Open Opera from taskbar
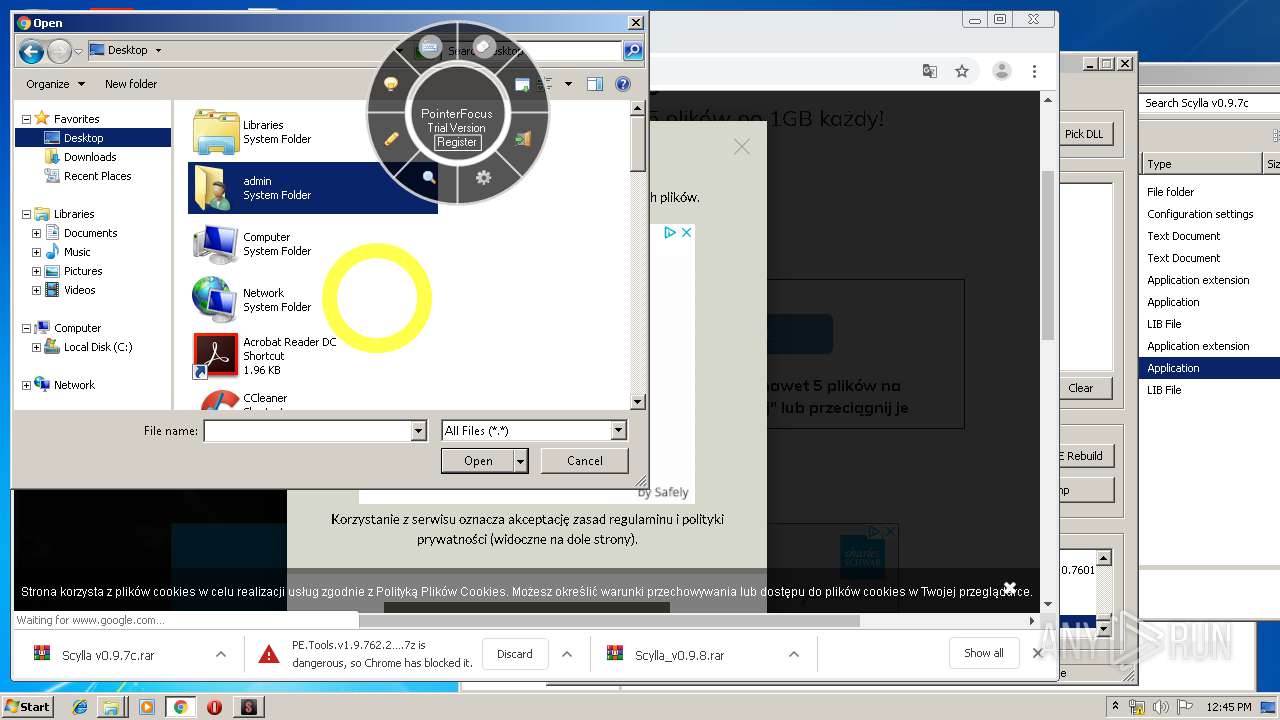 pos(214,707)
